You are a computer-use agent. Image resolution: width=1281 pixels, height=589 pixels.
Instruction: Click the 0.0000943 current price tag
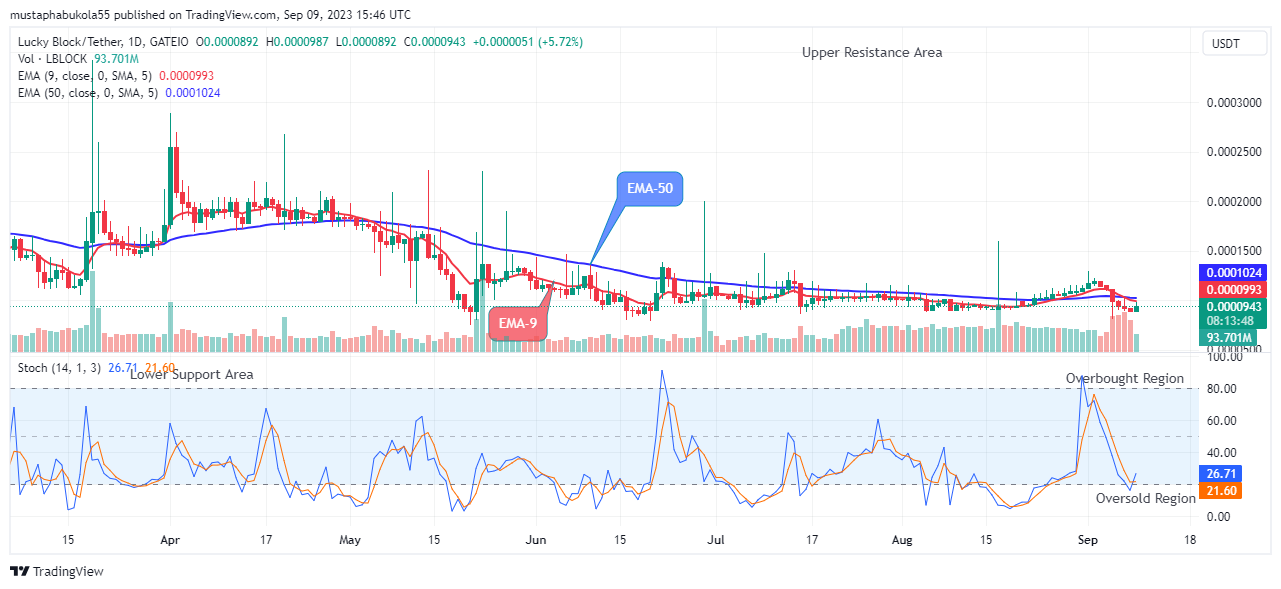click(x=1233, y=306)
